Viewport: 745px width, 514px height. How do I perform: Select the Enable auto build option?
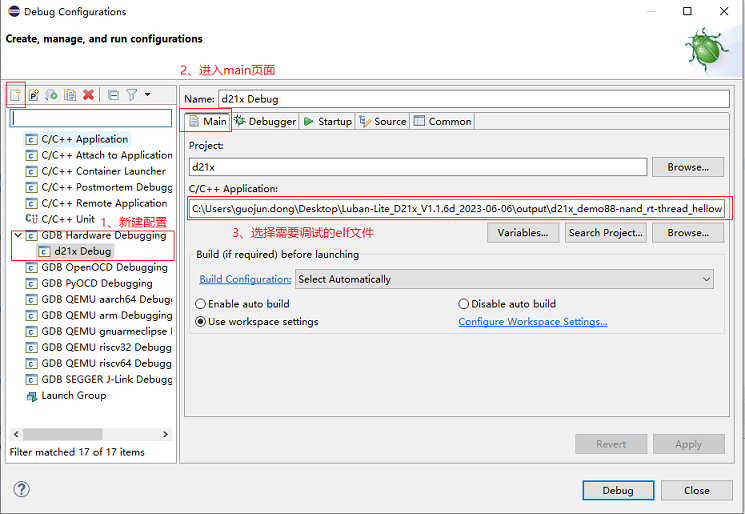[201, 304]
